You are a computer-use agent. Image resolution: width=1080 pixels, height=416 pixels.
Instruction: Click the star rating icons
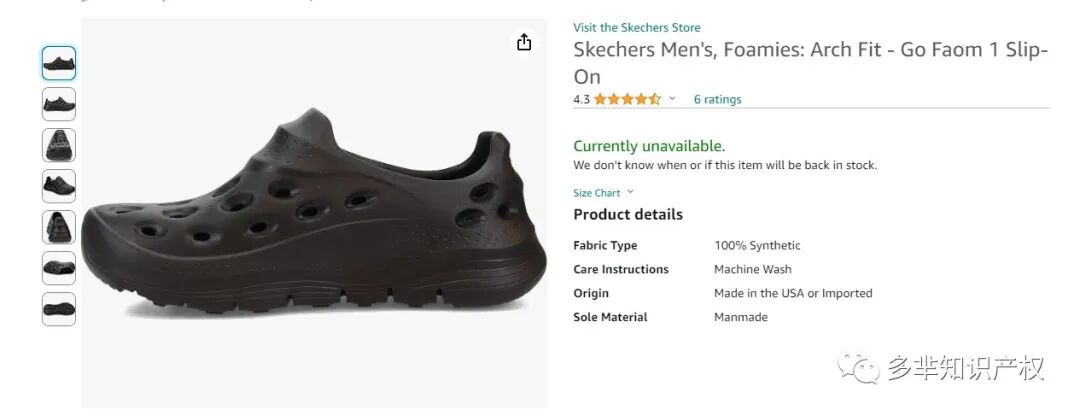(x=627, y=99)
